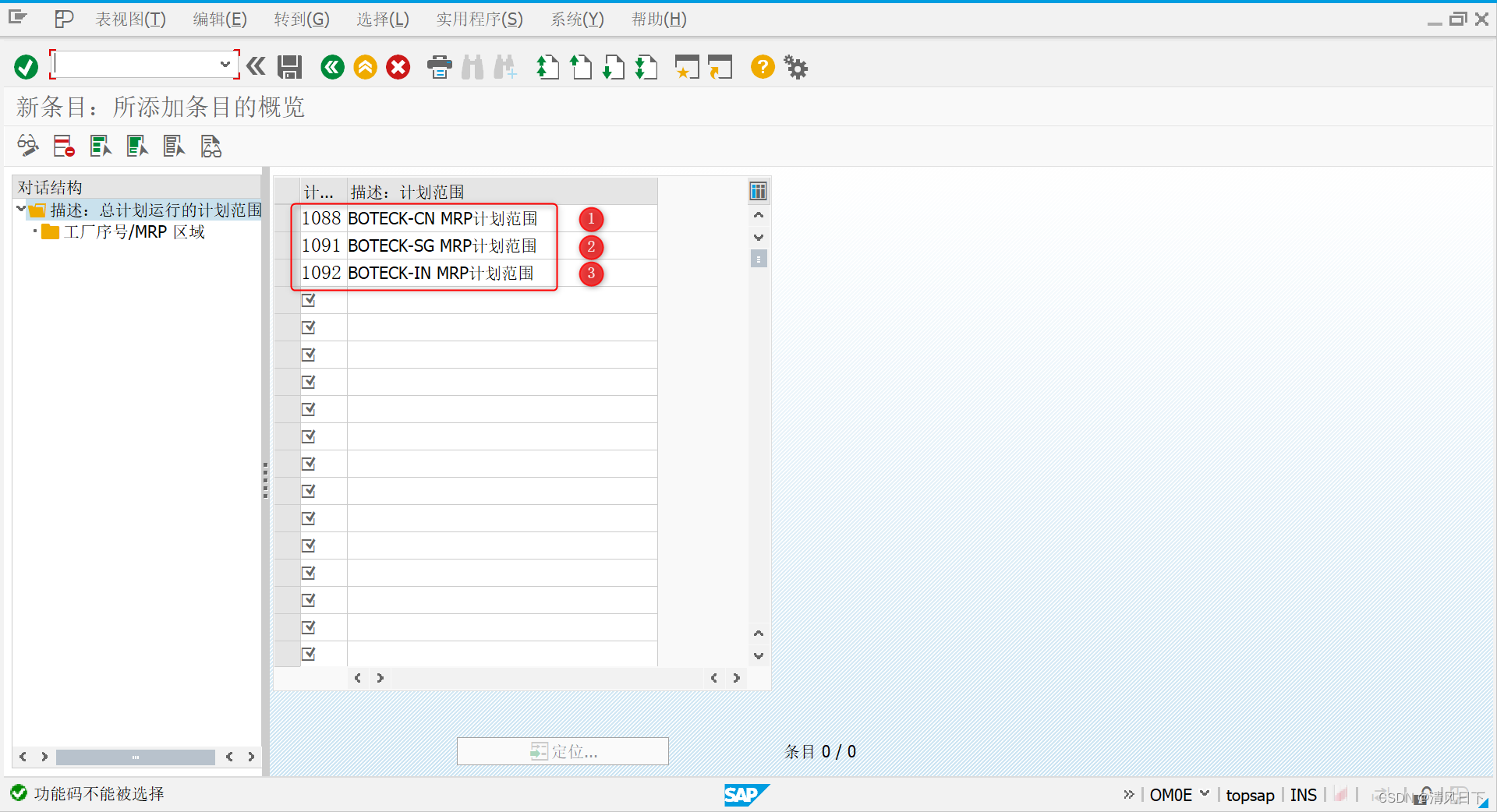Click table vertical scroll down arrow at bottom
The width and height of the screenshot is (1497, 812).
[x=758, y=656]
